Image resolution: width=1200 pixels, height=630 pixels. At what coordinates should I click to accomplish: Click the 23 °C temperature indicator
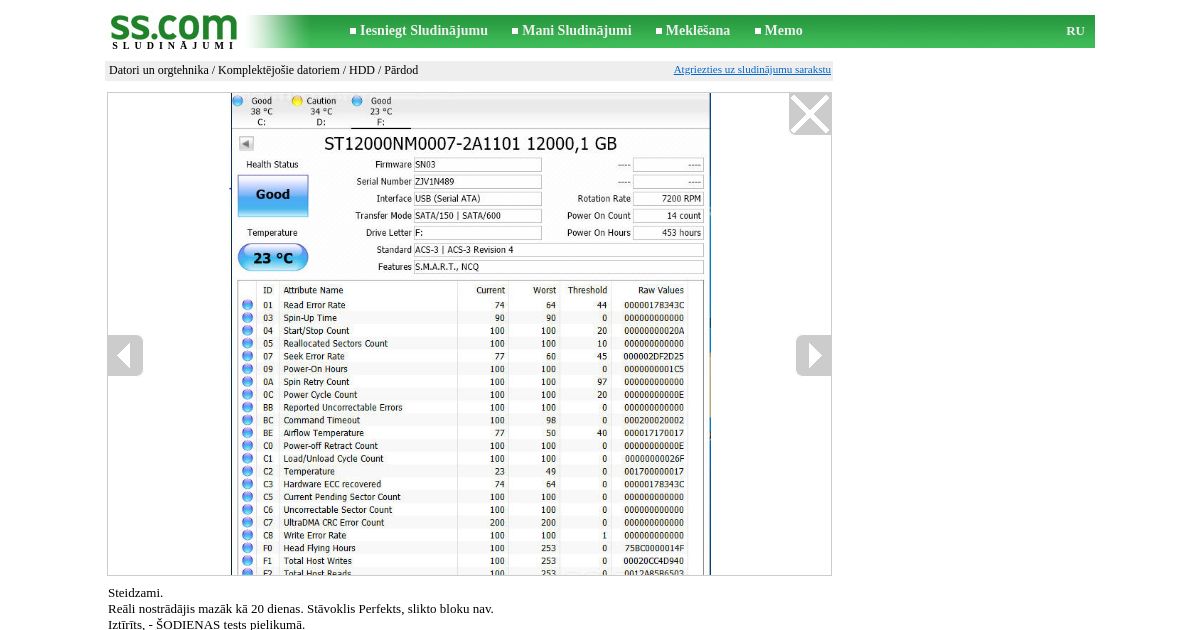click(x=273, y=258)
